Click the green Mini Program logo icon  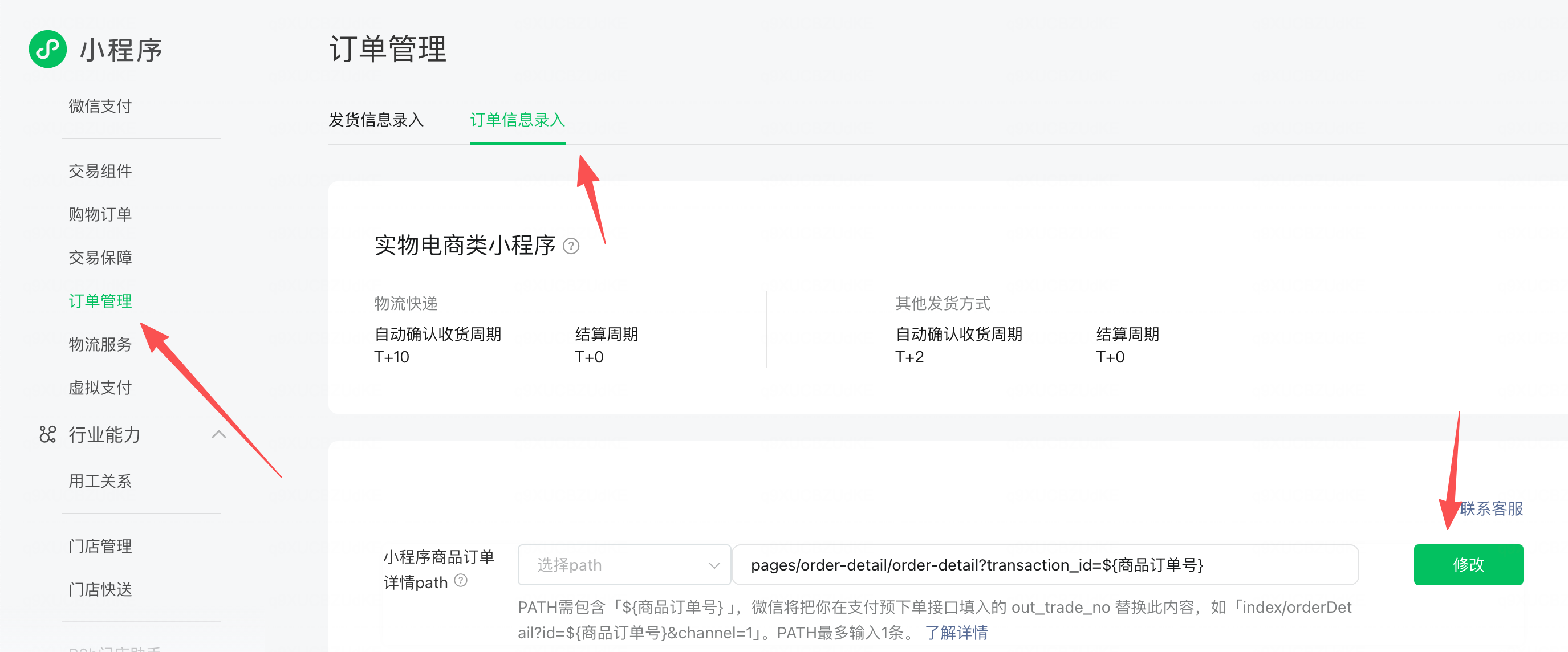(47, 49)
